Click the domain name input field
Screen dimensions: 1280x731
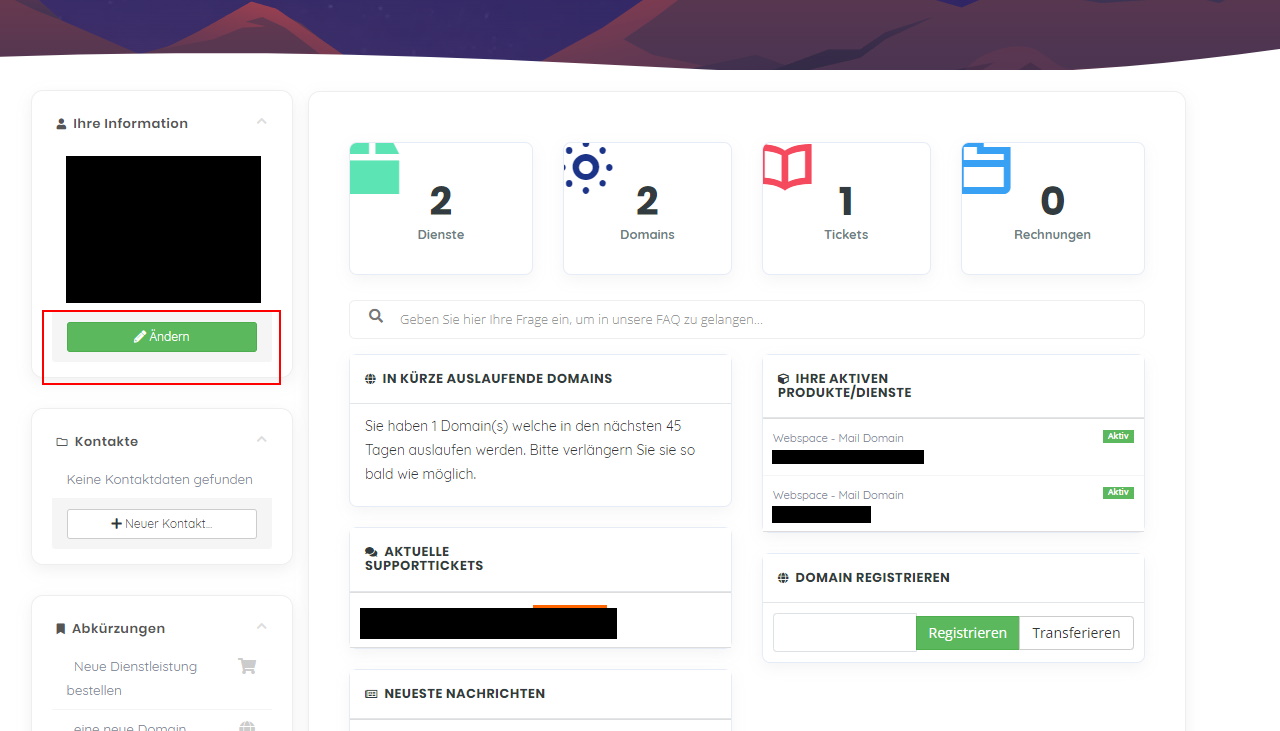click(844, 633)
